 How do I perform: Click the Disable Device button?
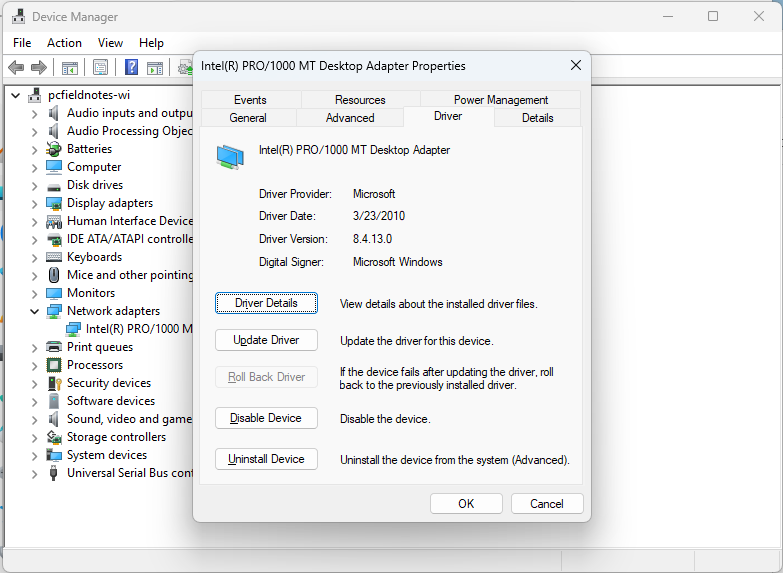266,418
